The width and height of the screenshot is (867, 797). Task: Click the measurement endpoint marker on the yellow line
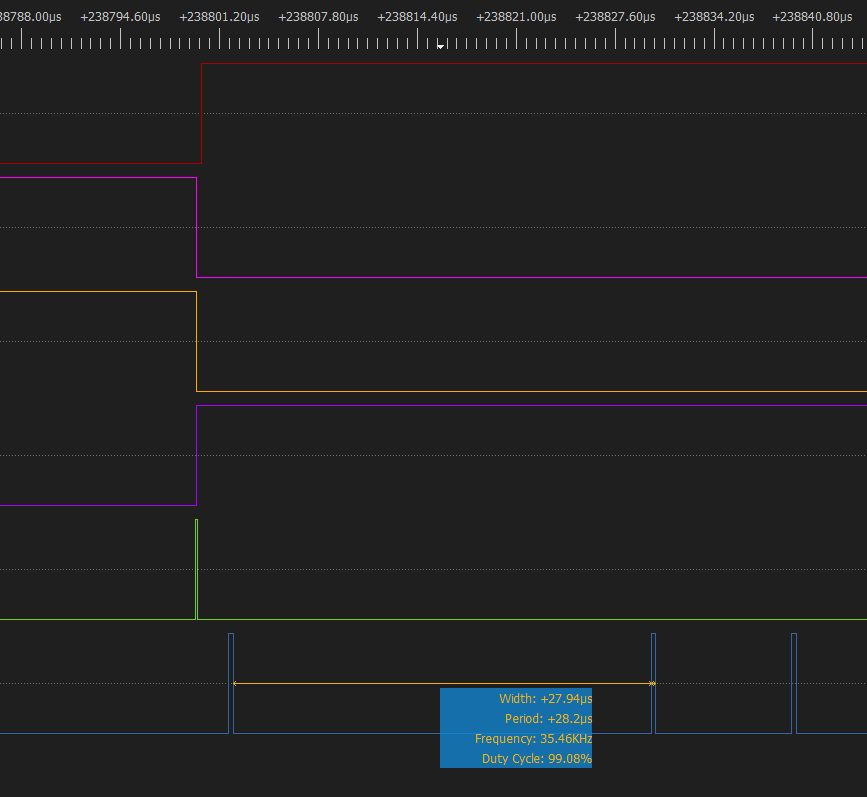point(653,683)
